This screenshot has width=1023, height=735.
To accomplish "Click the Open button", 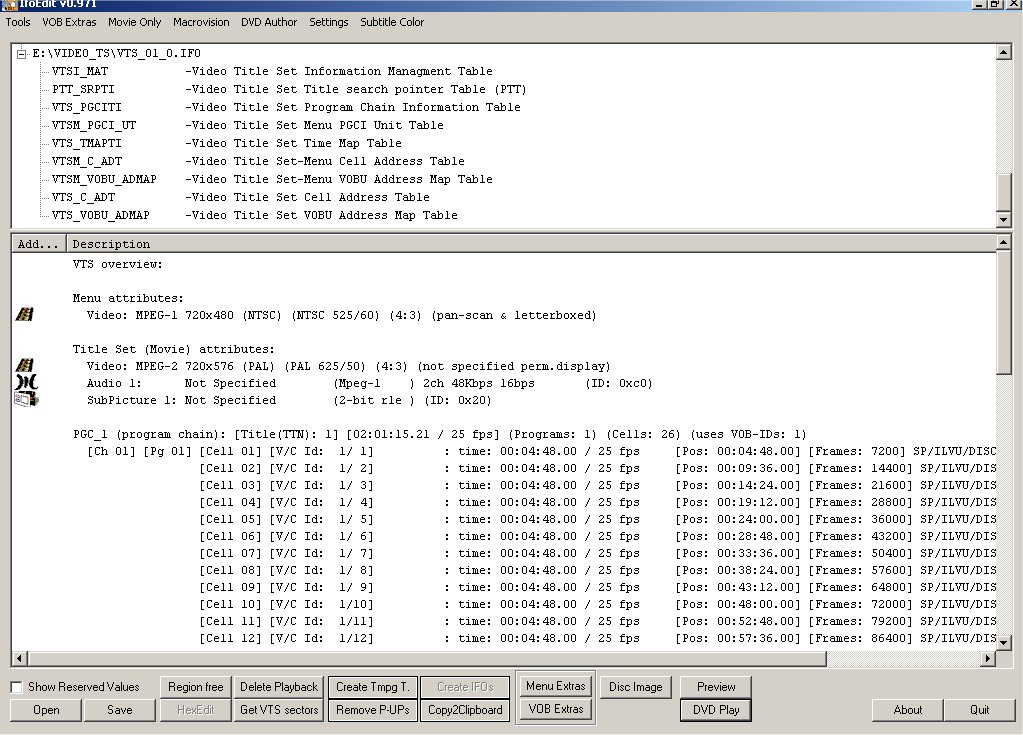I will (x=46, y=710).
